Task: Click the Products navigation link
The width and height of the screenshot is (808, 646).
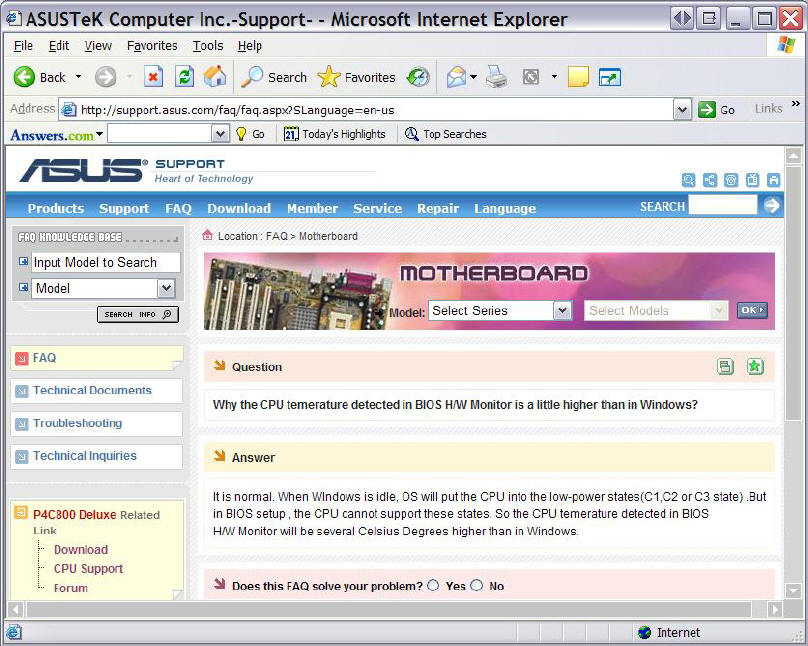Action: (x=56, y=208)
